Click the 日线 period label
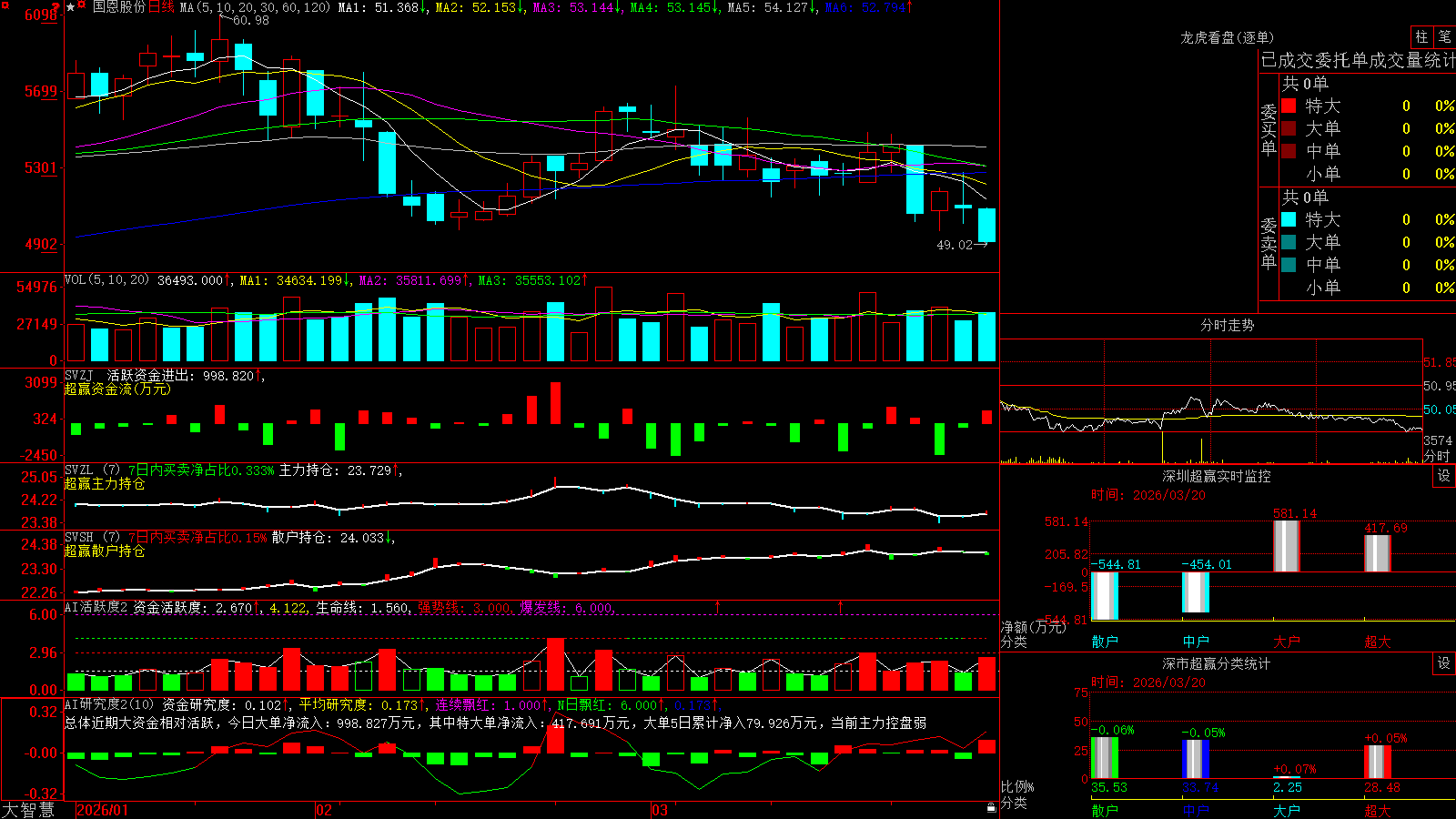The width and height of the screenshot is (1456, 819). point(161,7)
